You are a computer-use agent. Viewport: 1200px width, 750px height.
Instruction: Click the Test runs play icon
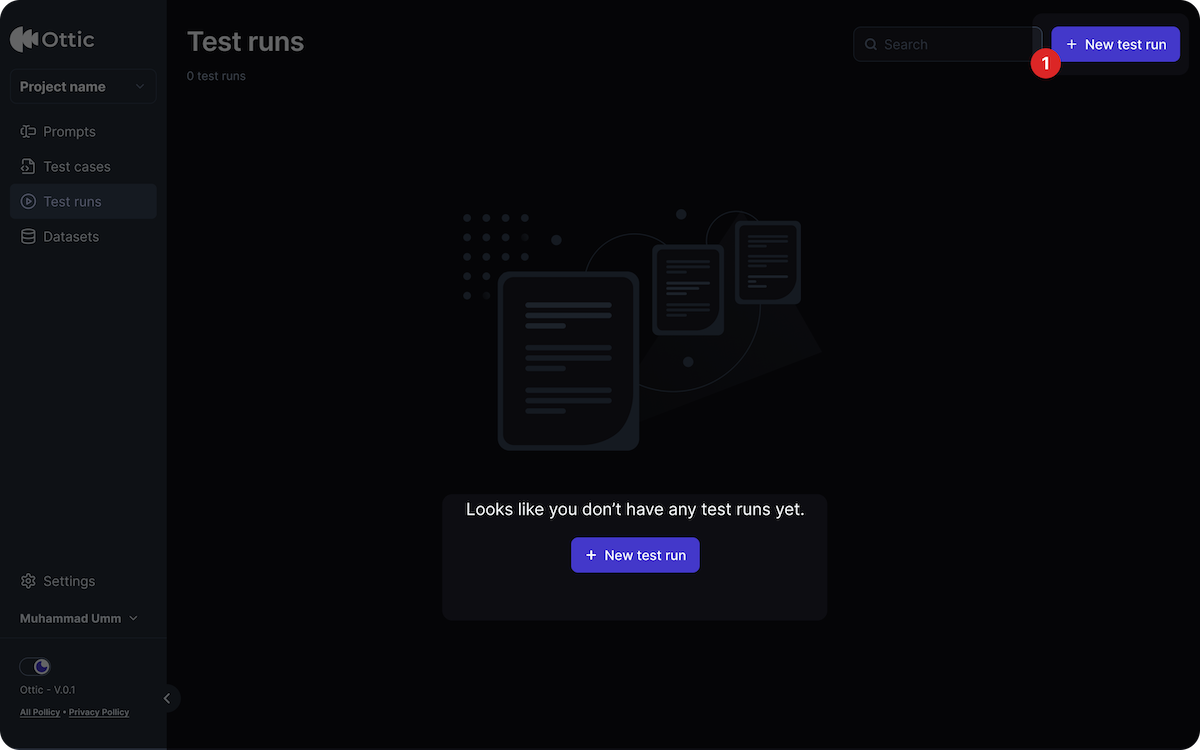pyautogui.click(x=26, y=201)
